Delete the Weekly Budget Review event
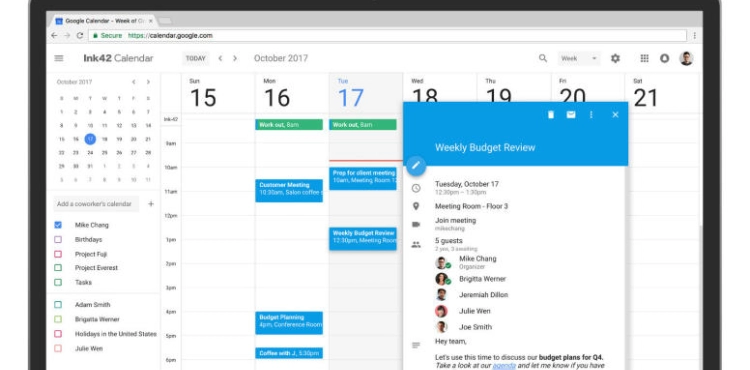The width and height of the screenshot is (750, 370). click(551, 115)
